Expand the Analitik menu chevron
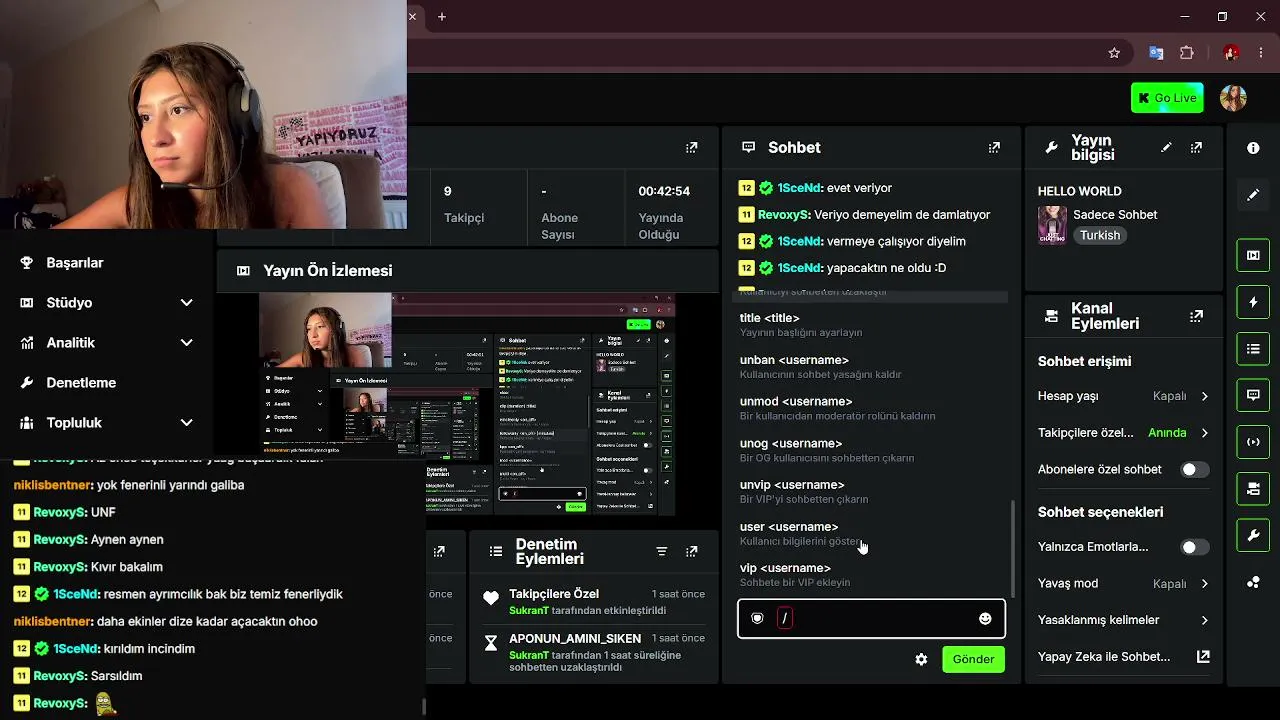This screenshot has width=1280, height=720. coord(186,343)
